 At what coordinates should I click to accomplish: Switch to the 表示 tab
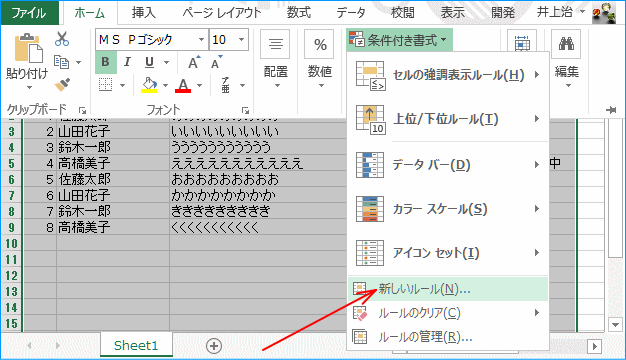[x=453, y=13]
